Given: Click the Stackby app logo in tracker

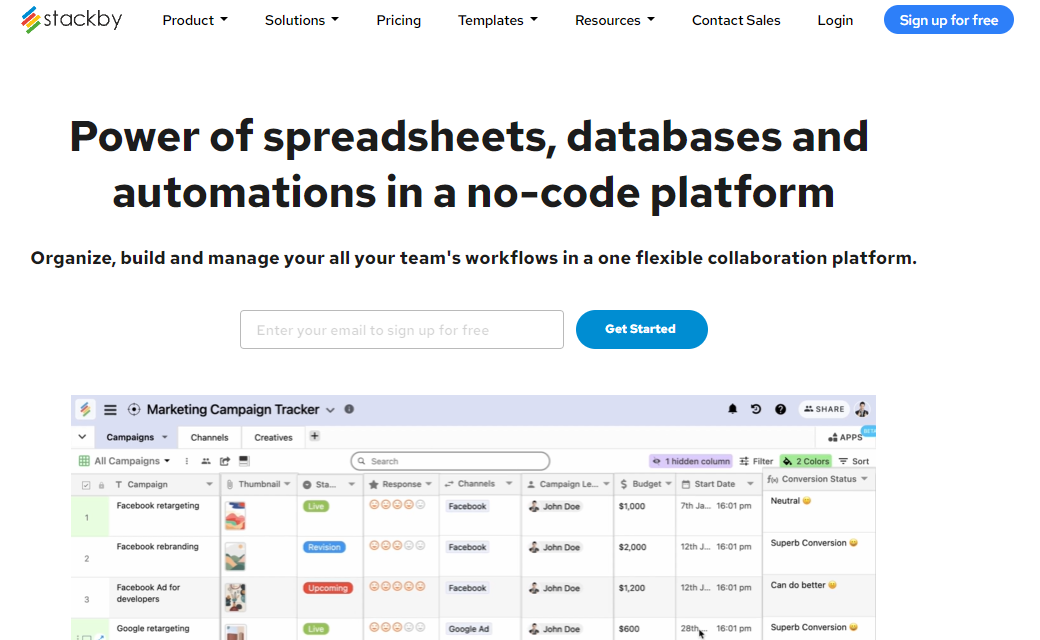Looking at the screenshot, I should tap(86, 409).
